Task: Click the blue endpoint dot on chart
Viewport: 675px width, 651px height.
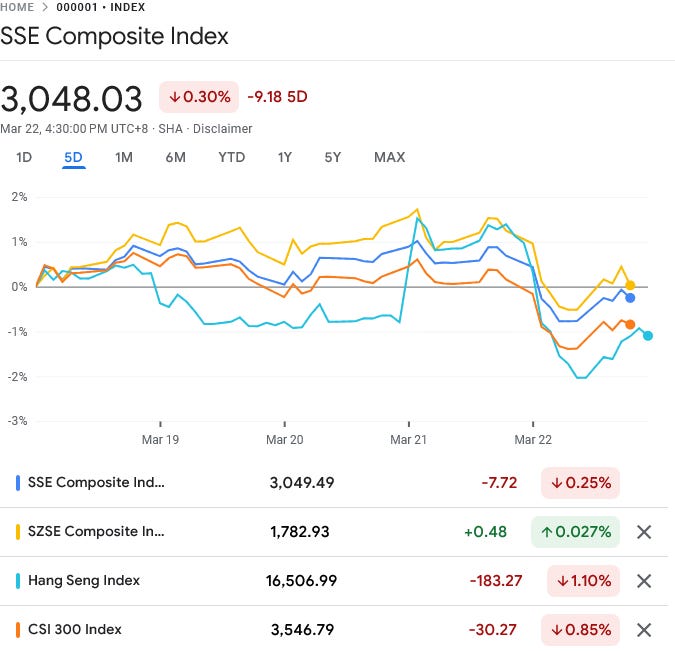Action: (x=630, y=298)
